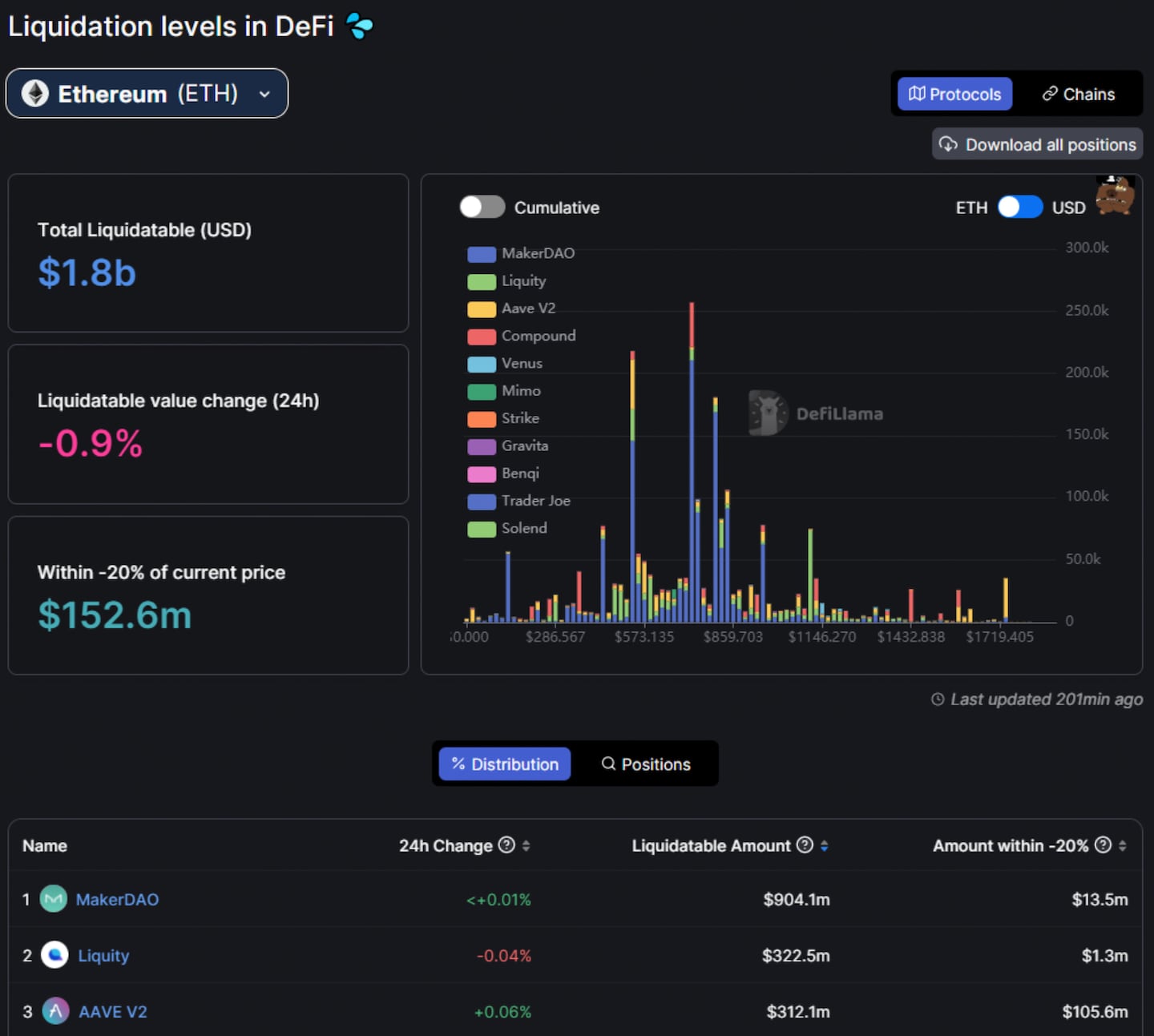Viewport: 1154px width, 1036px height.
Task: Open the AAVE V2 protocol link
Action: (x=113, y=1011)
